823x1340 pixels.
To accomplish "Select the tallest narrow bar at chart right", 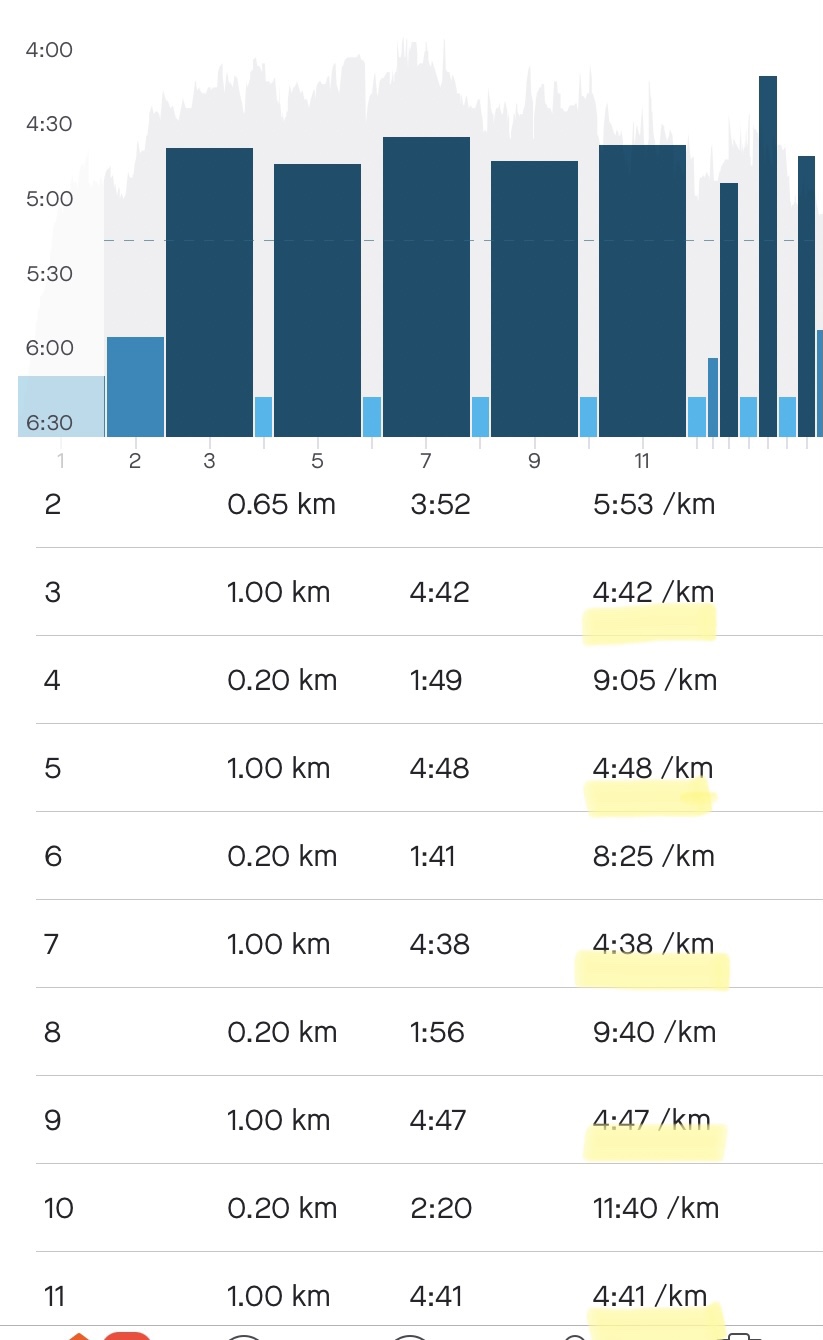I will 768,256.
